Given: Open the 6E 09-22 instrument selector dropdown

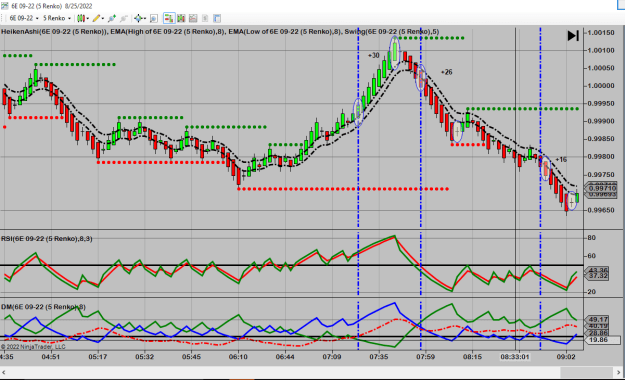Looking at the screenshot, I should pos(24,18).
